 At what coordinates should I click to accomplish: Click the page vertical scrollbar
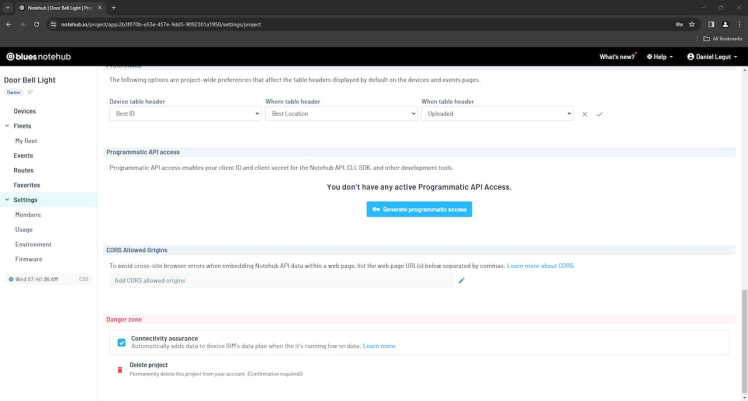pyautogui.click(x=745, y=340)
